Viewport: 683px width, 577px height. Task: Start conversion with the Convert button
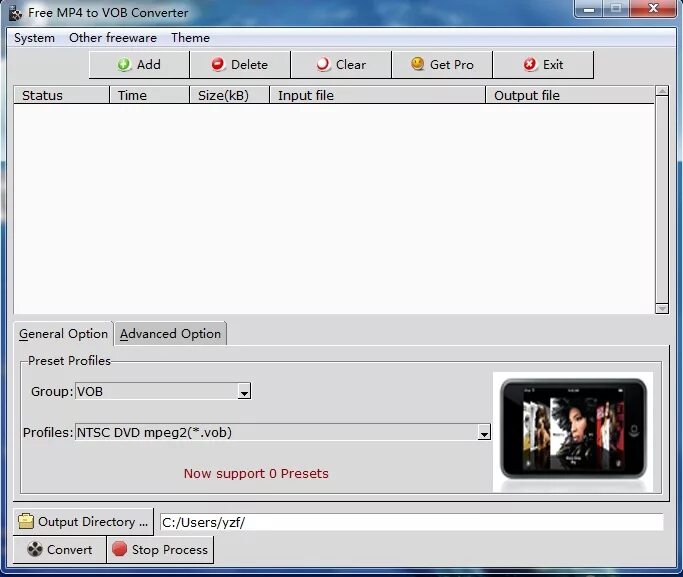pos(60,550)
